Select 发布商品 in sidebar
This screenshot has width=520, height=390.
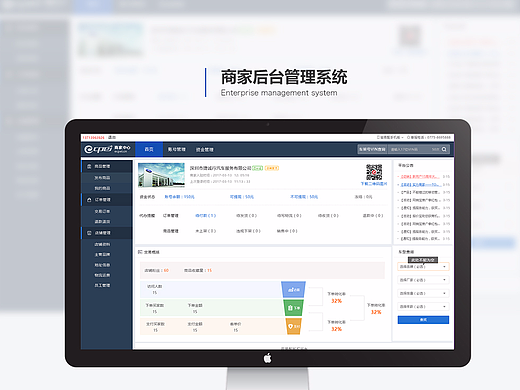coord(102,178)
